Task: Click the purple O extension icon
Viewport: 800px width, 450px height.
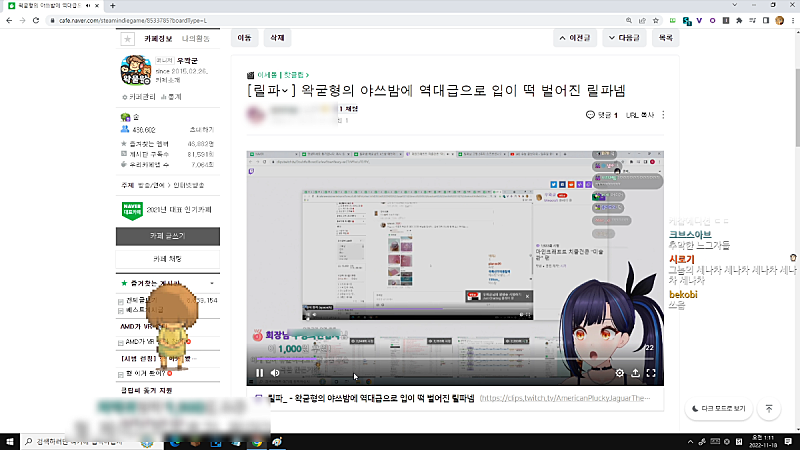Action: (712, 20)
